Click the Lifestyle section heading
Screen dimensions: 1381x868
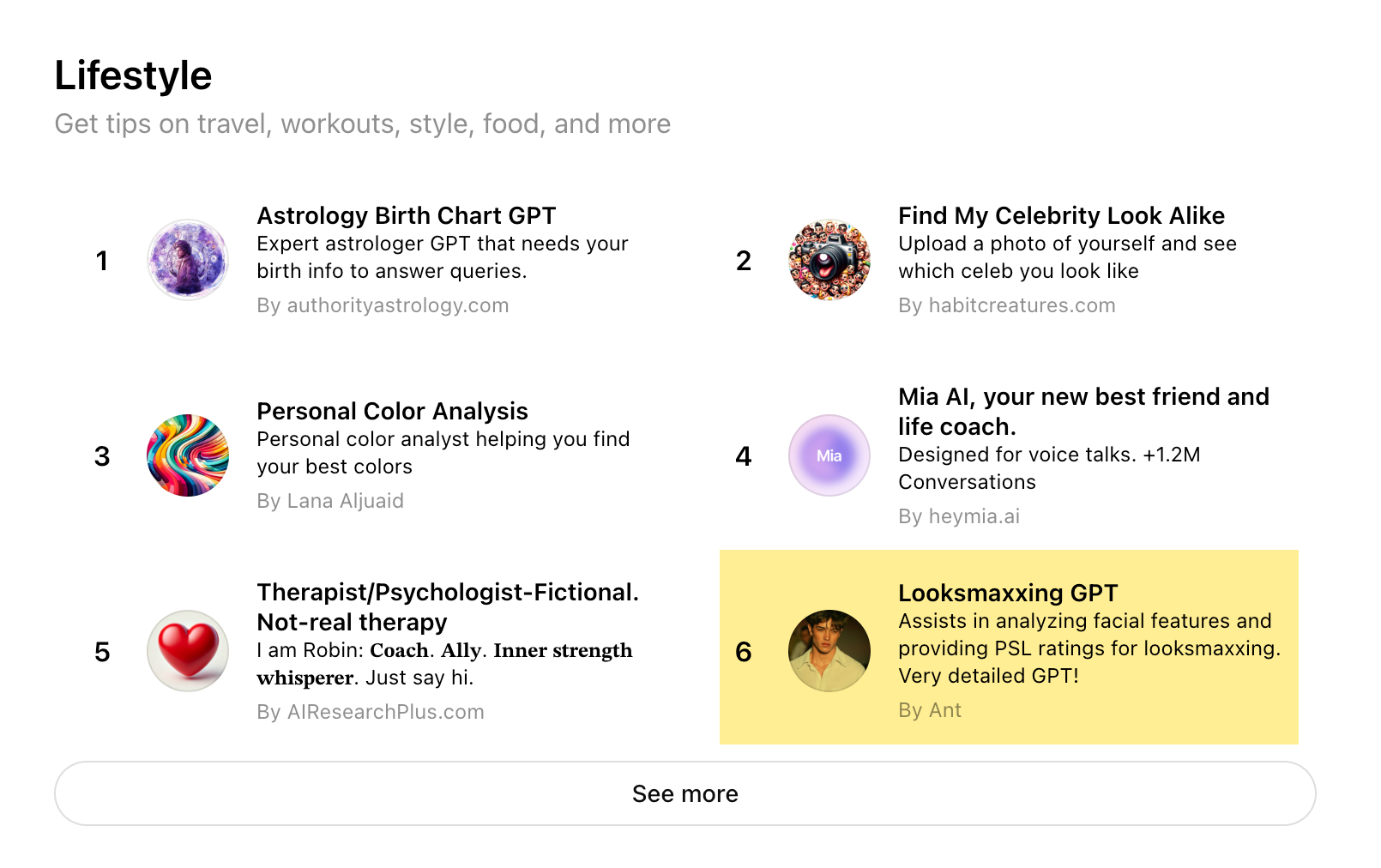133,75
